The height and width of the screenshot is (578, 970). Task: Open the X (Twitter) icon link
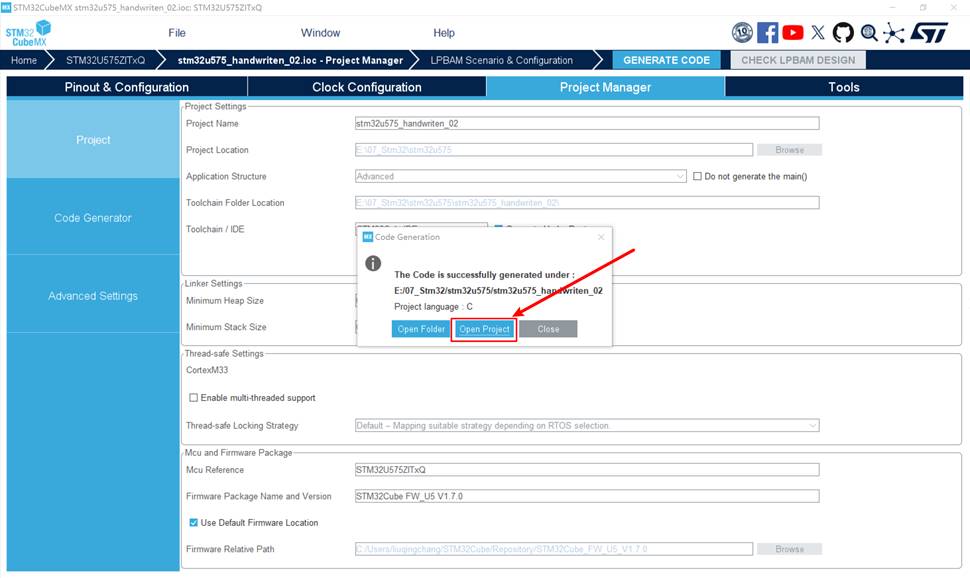(818, 32)
